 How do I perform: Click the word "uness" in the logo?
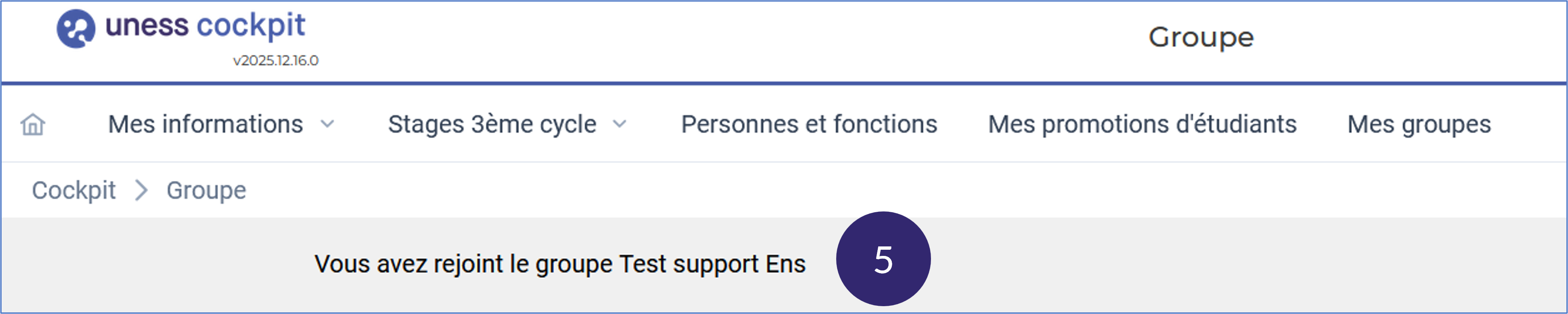point(147,26)
